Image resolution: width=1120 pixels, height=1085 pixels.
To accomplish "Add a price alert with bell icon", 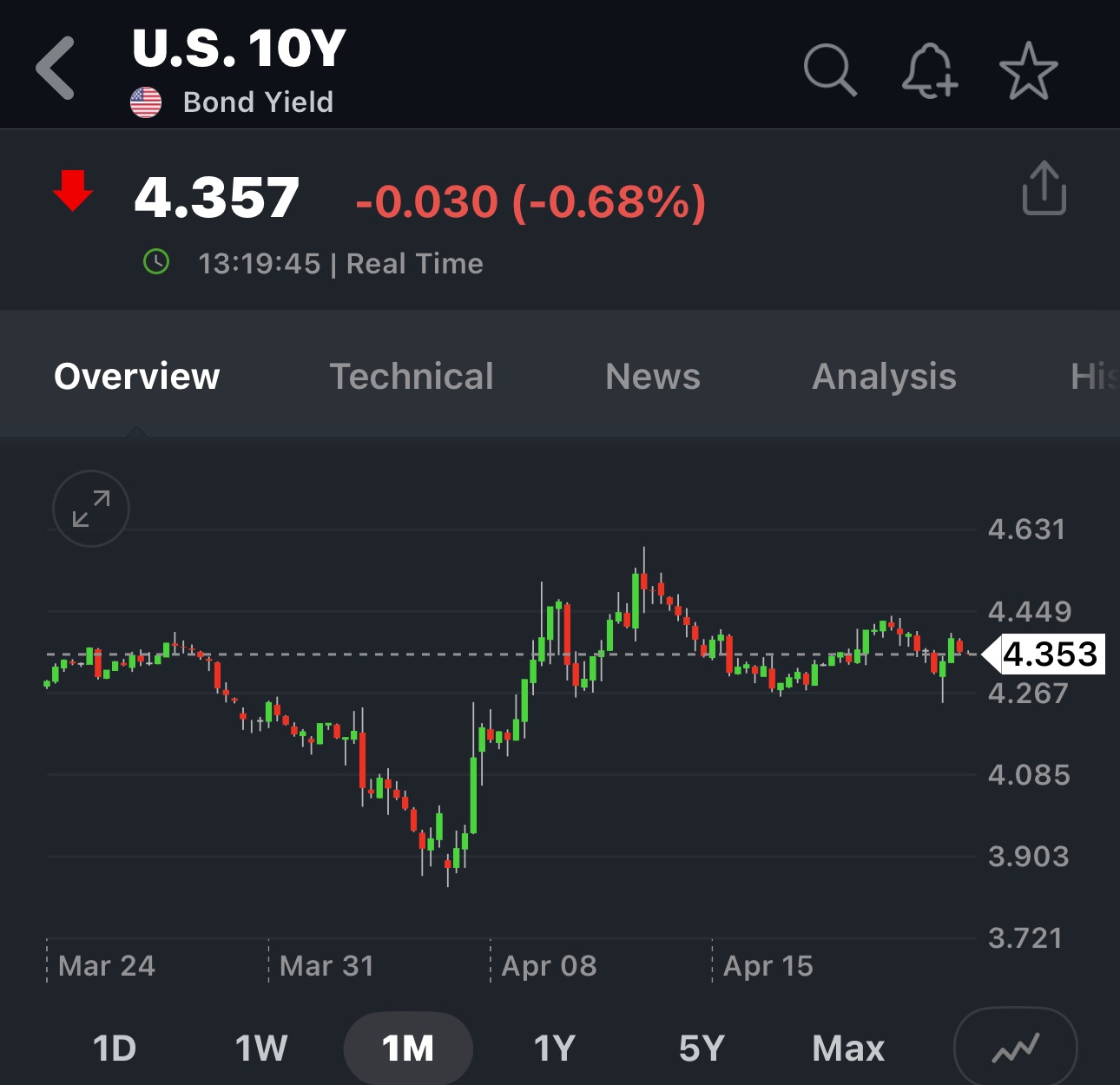I will point(929,69).
